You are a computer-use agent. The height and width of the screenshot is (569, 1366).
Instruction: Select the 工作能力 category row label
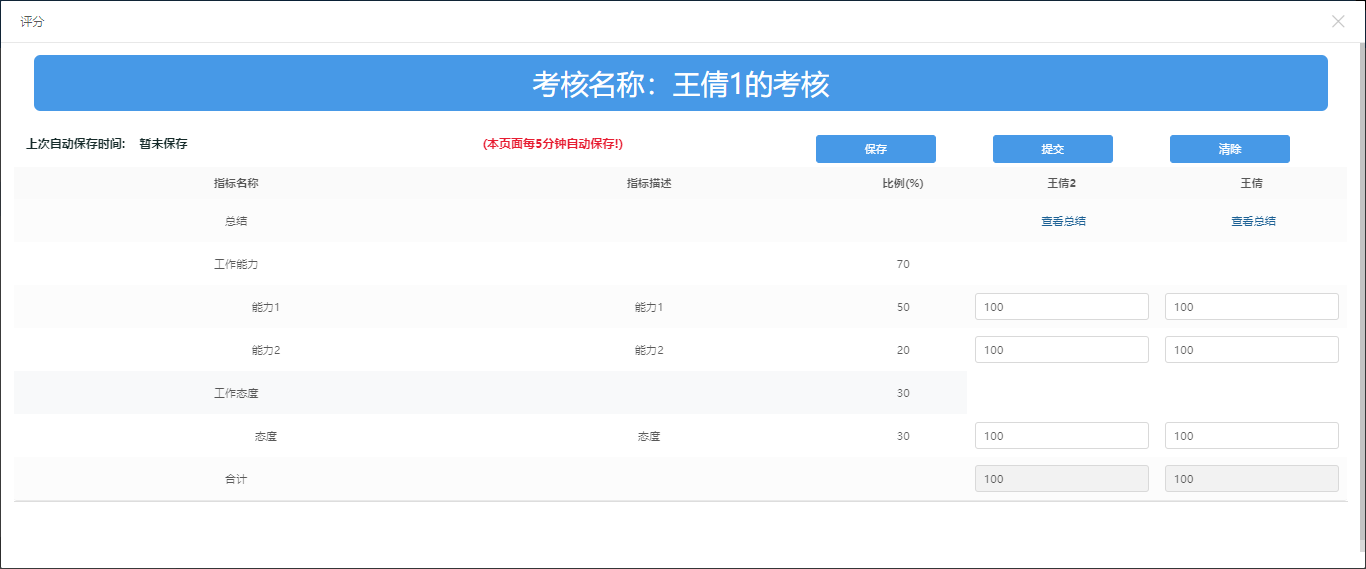236,264
